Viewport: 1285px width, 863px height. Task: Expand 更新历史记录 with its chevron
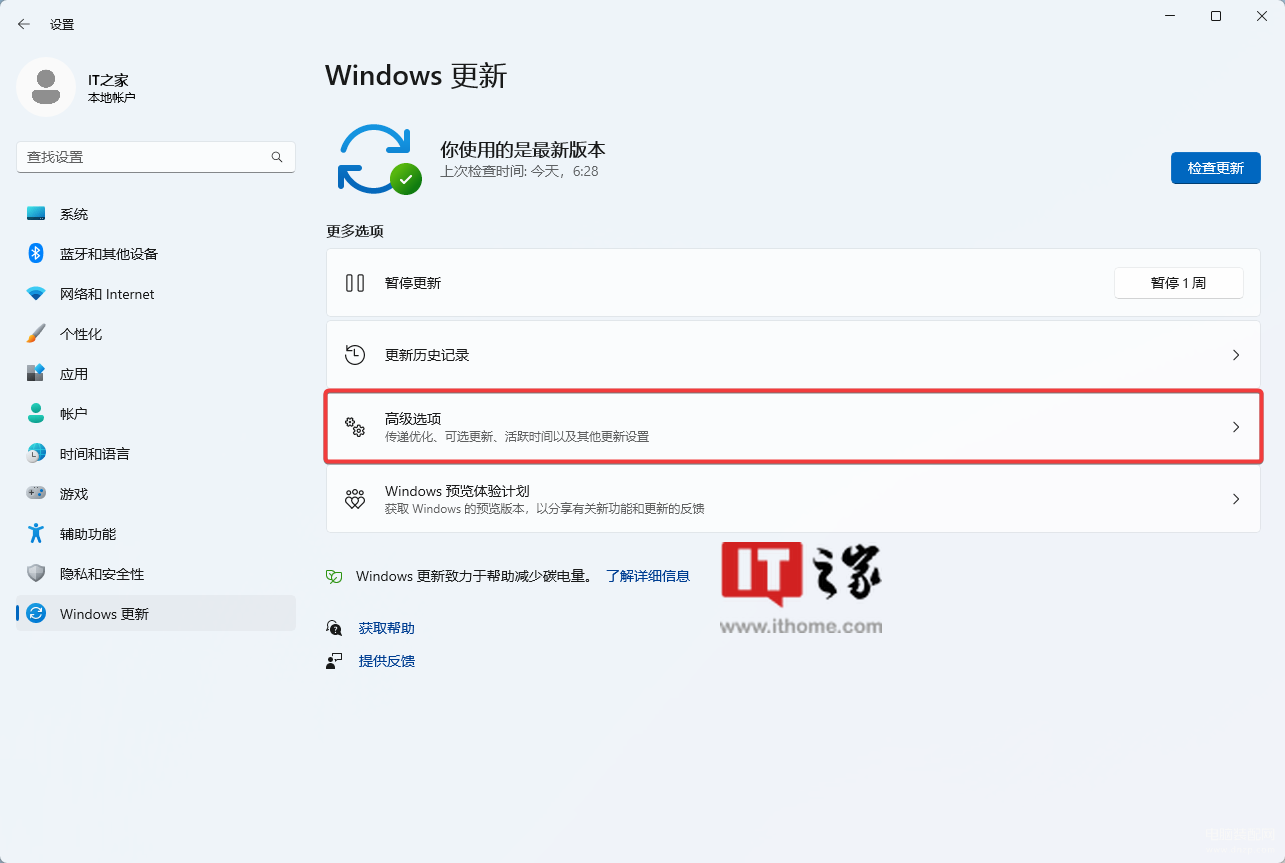(1236, 355)
